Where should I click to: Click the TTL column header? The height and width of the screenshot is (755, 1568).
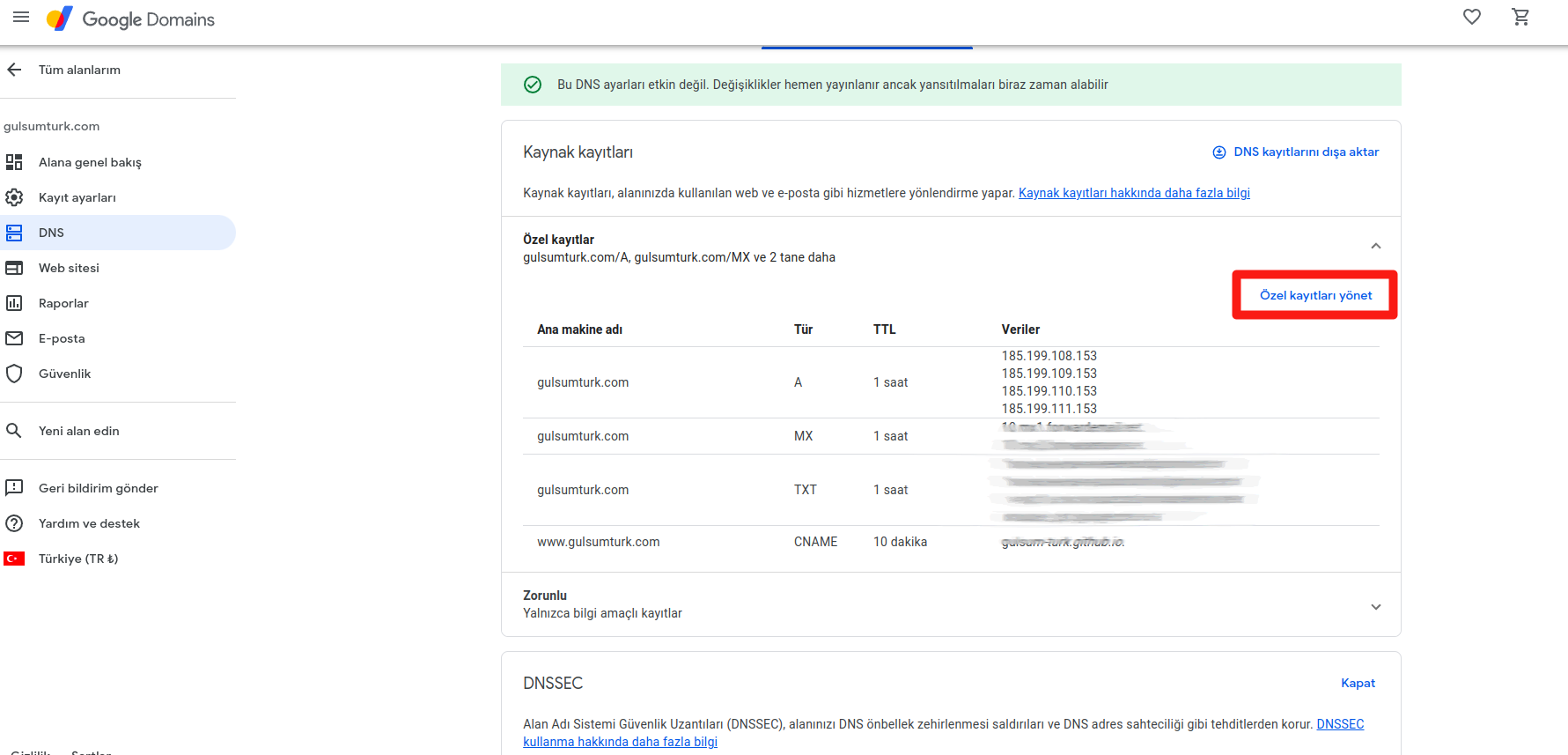coord(884,329)
